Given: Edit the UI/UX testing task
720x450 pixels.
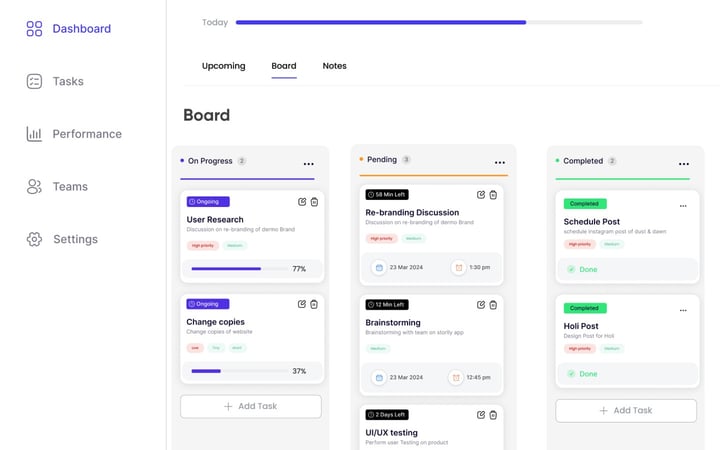Looking at the screenshot, I should (x=481, y=415).
